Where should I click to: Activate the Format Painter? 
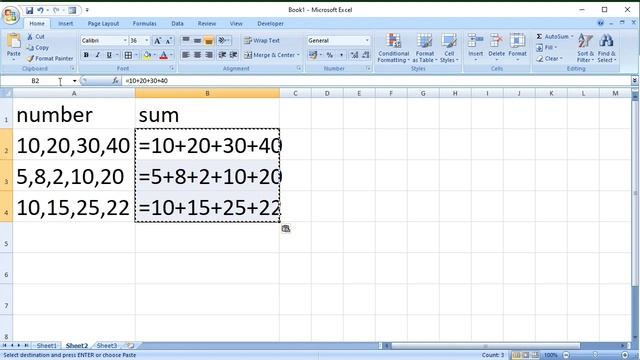[x=50, y=59]
